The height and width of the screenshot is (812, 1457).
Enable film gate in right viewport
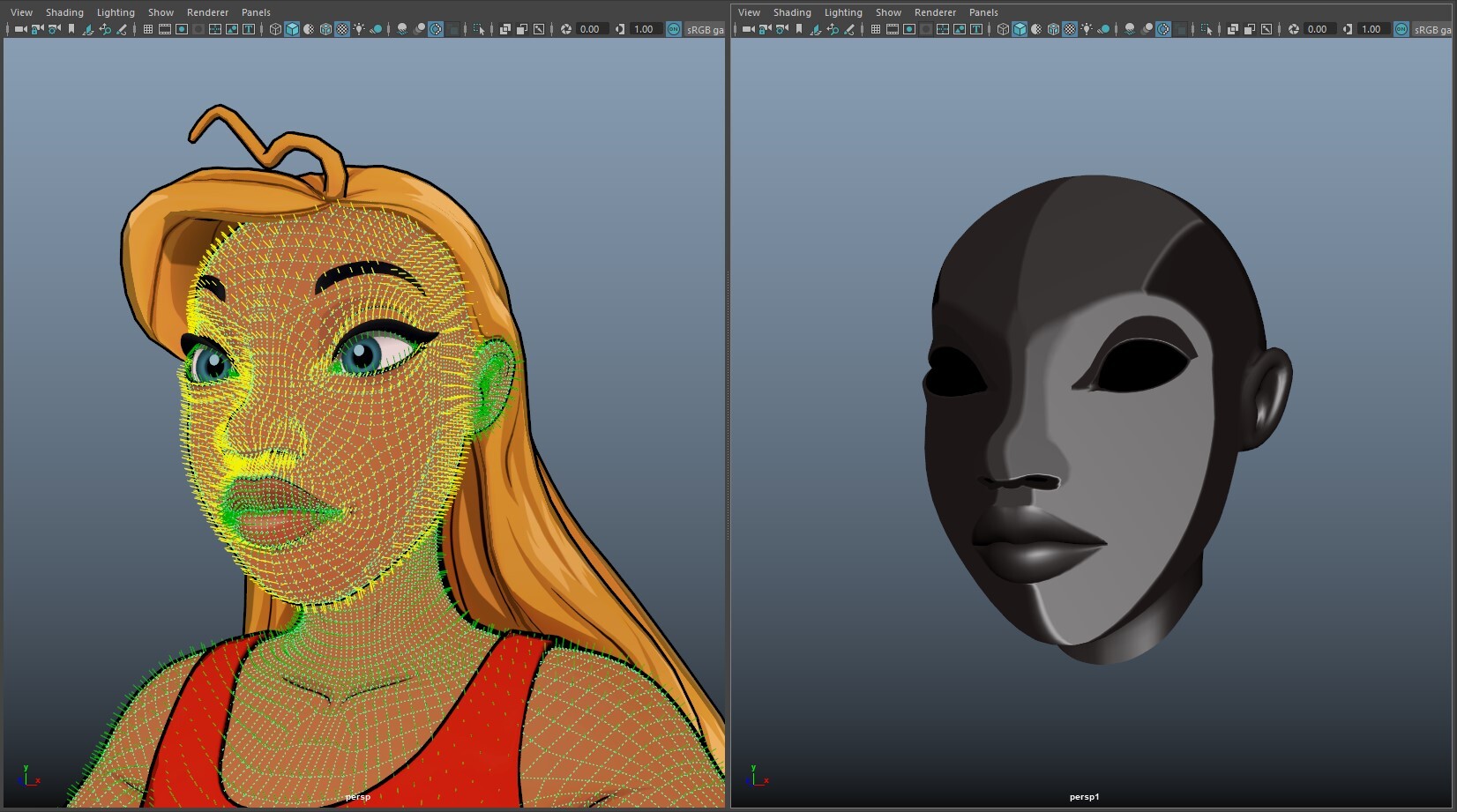(x=893, y=29)
